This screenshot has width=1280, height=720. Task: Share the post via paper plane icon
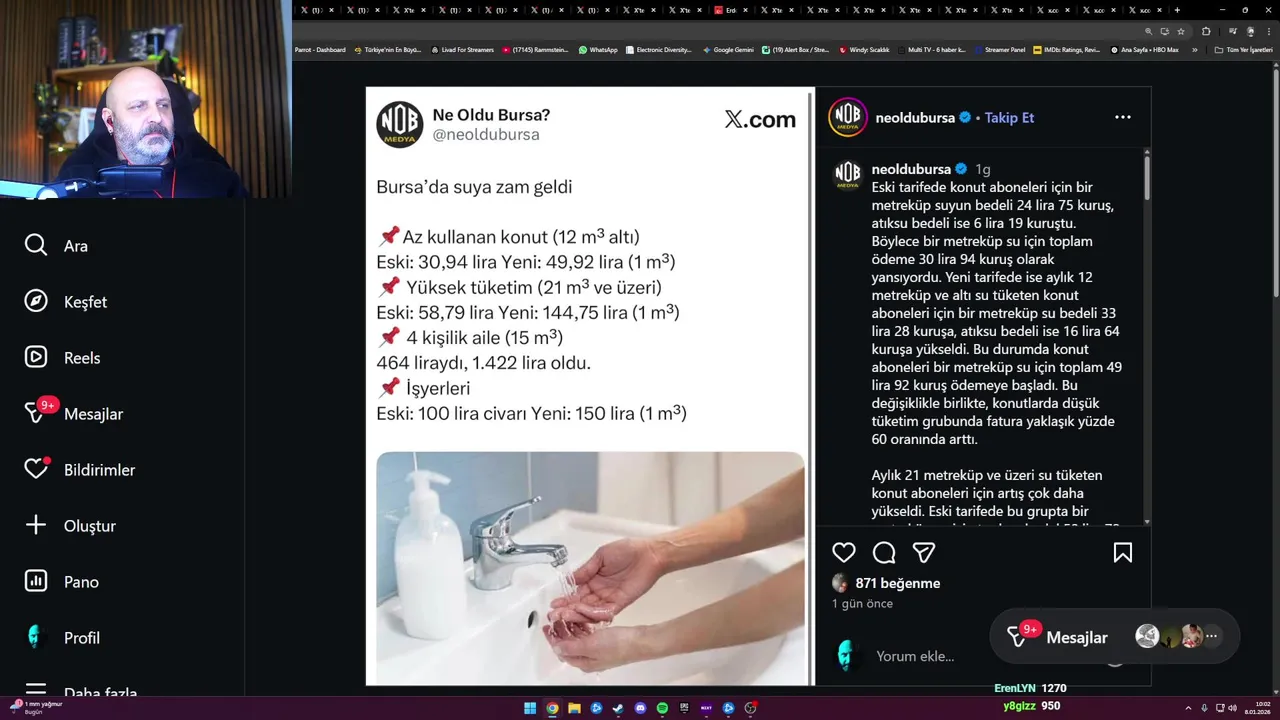point(924,553)
